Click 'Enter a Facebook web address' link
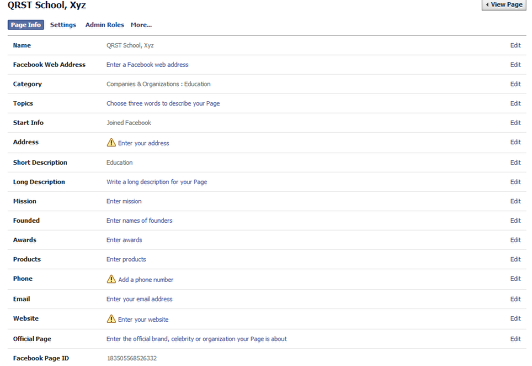The width and height of the screenshot is (532, 366). pyautogui.click(x=147, y=64)
